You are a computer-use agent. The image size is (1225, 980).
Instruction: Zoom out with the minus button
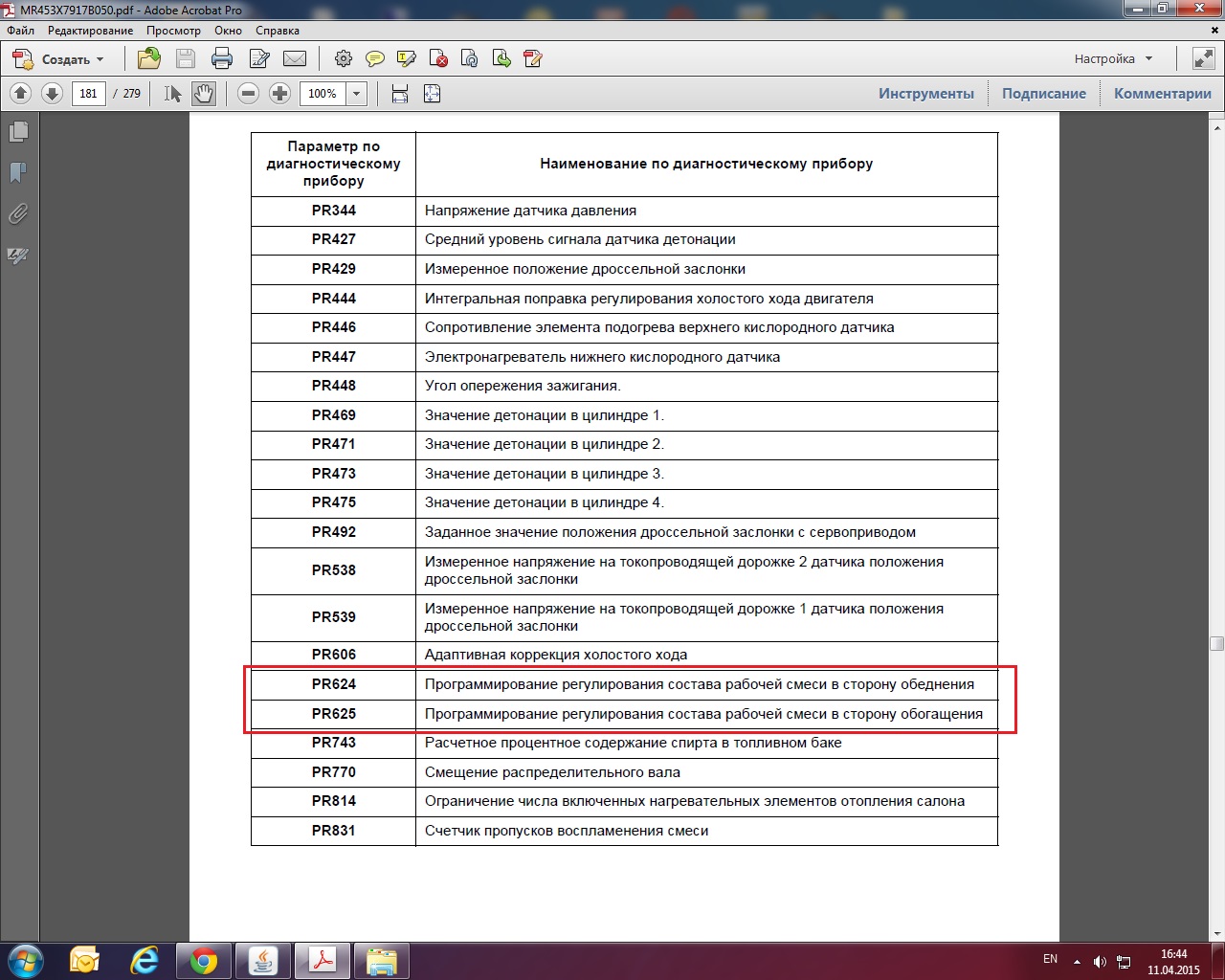[249, 94]
